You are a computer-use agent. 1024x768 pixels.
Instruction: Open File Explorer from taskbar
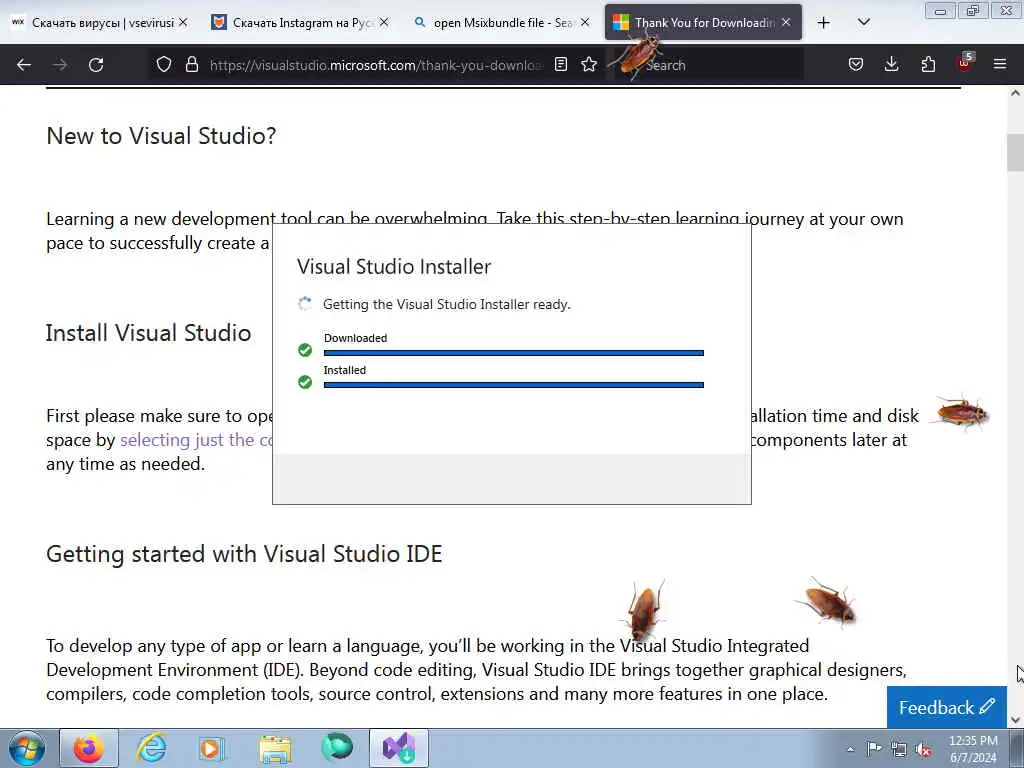275,748
